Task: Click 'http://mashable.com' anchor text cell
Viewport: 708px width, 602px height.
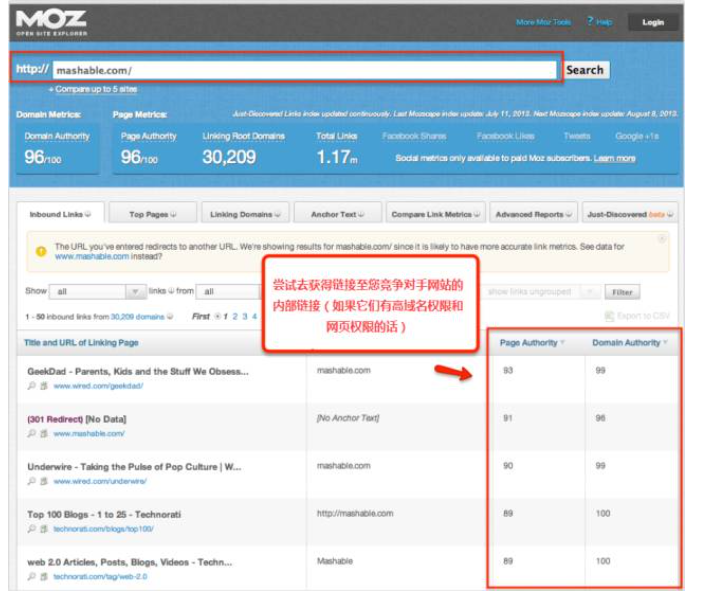Action: [x=355, y=513]
